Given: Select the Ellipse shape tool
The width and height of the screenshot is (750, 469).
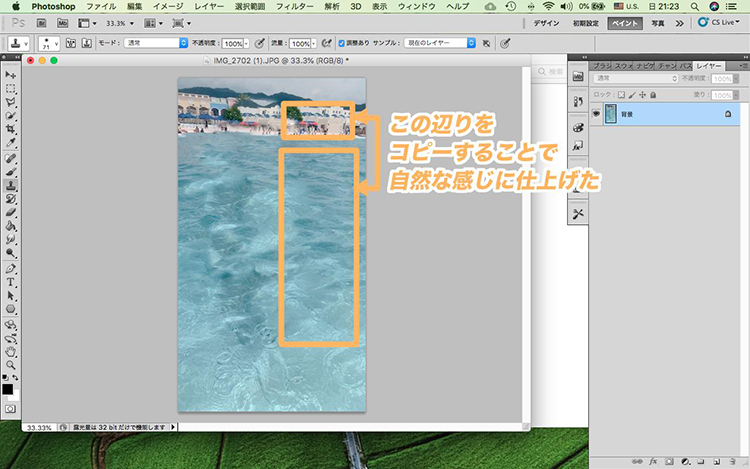Looking at the screenshot, I should coord(11,309).
